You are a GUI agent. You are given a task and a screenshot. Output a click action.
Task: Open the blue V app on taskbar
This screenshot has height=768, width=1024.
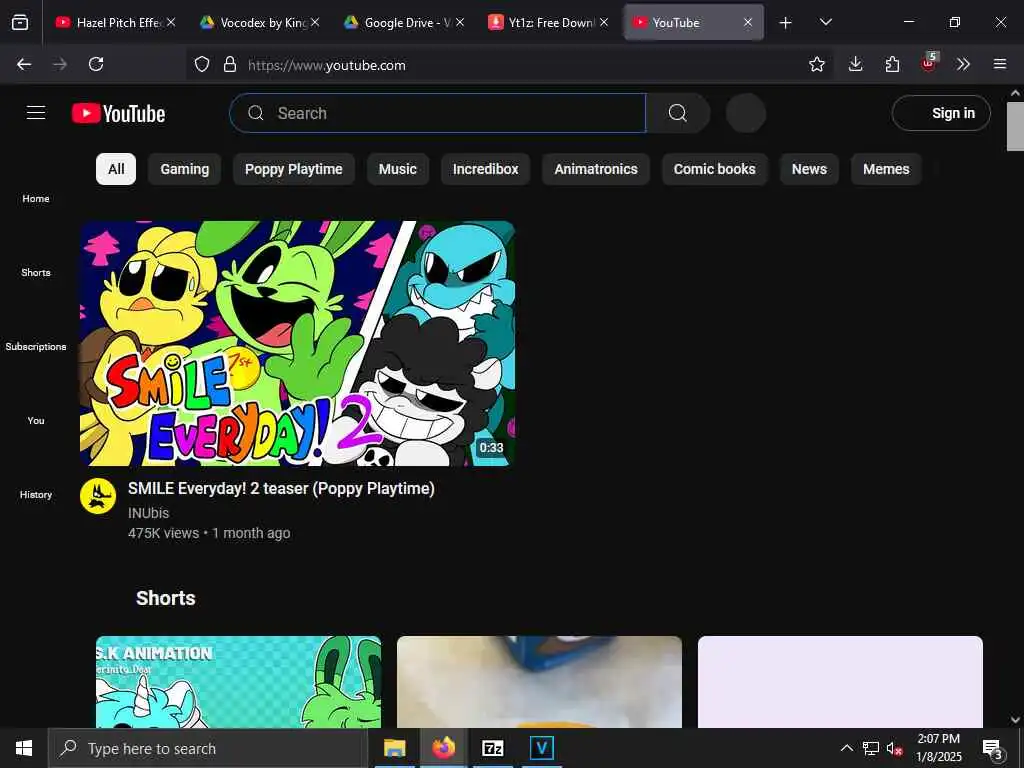[x=541, y=748]
